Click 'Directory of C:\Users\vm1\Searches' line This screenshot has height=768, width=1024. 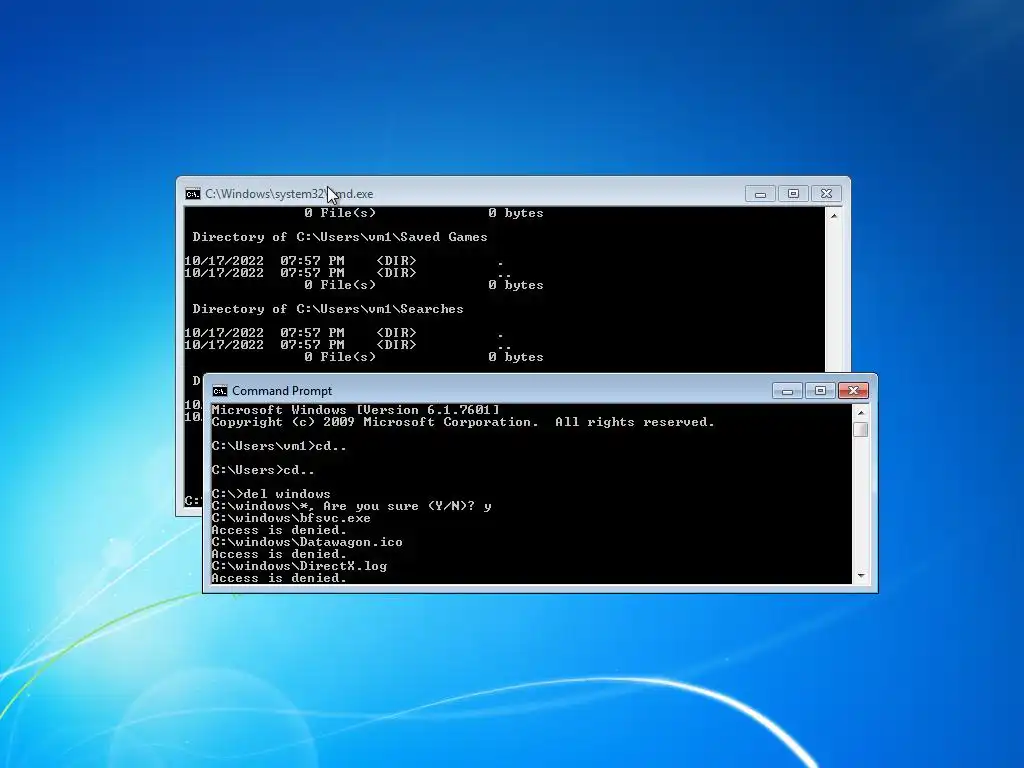[x=328, y=309]
